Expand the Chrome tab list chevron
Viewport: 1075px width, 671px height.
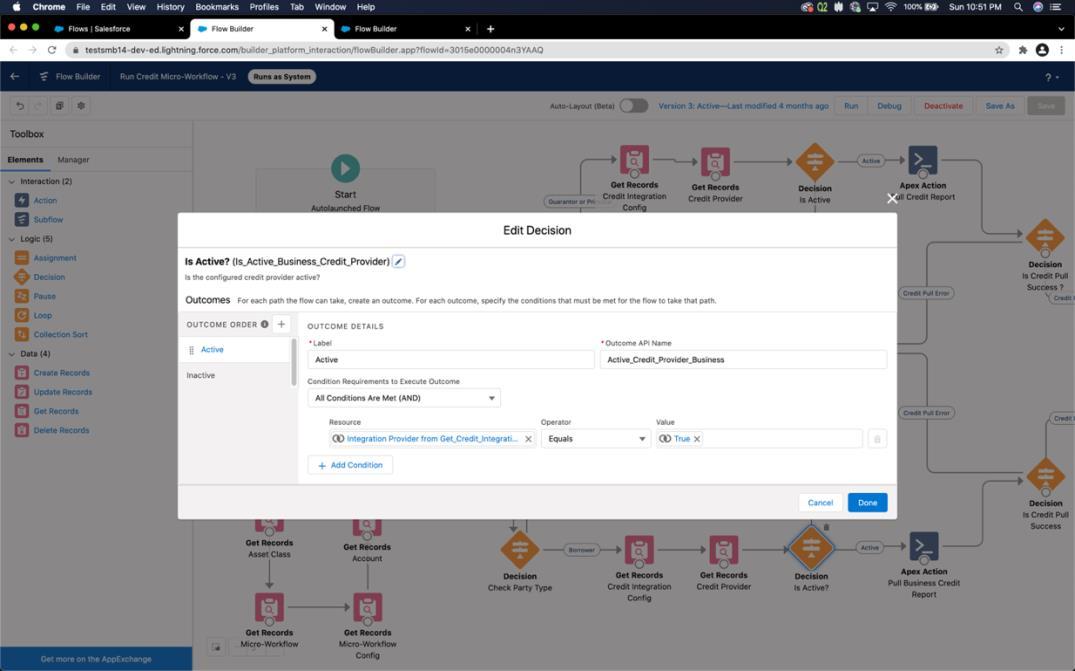tap(1061, 29)
